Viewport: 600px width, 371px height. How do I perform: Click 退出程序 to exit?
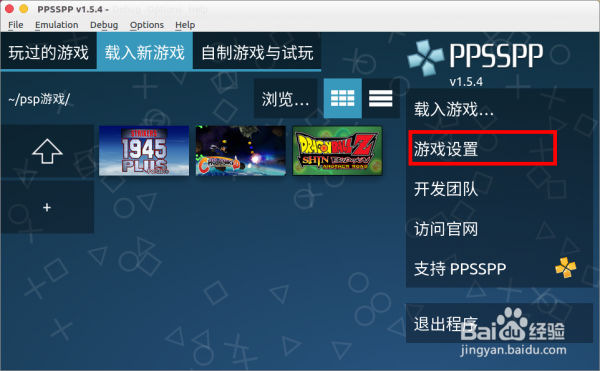tap(499, 324)
